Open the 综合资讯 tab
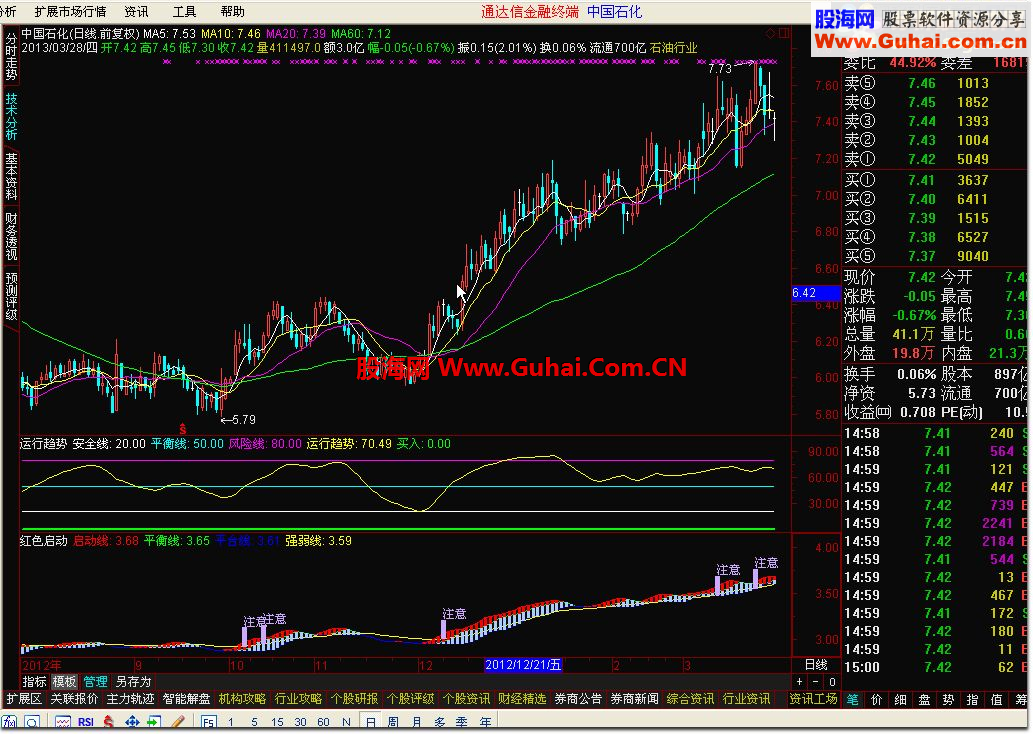This screenshot has height=734, width=1033. click(690, 699)
